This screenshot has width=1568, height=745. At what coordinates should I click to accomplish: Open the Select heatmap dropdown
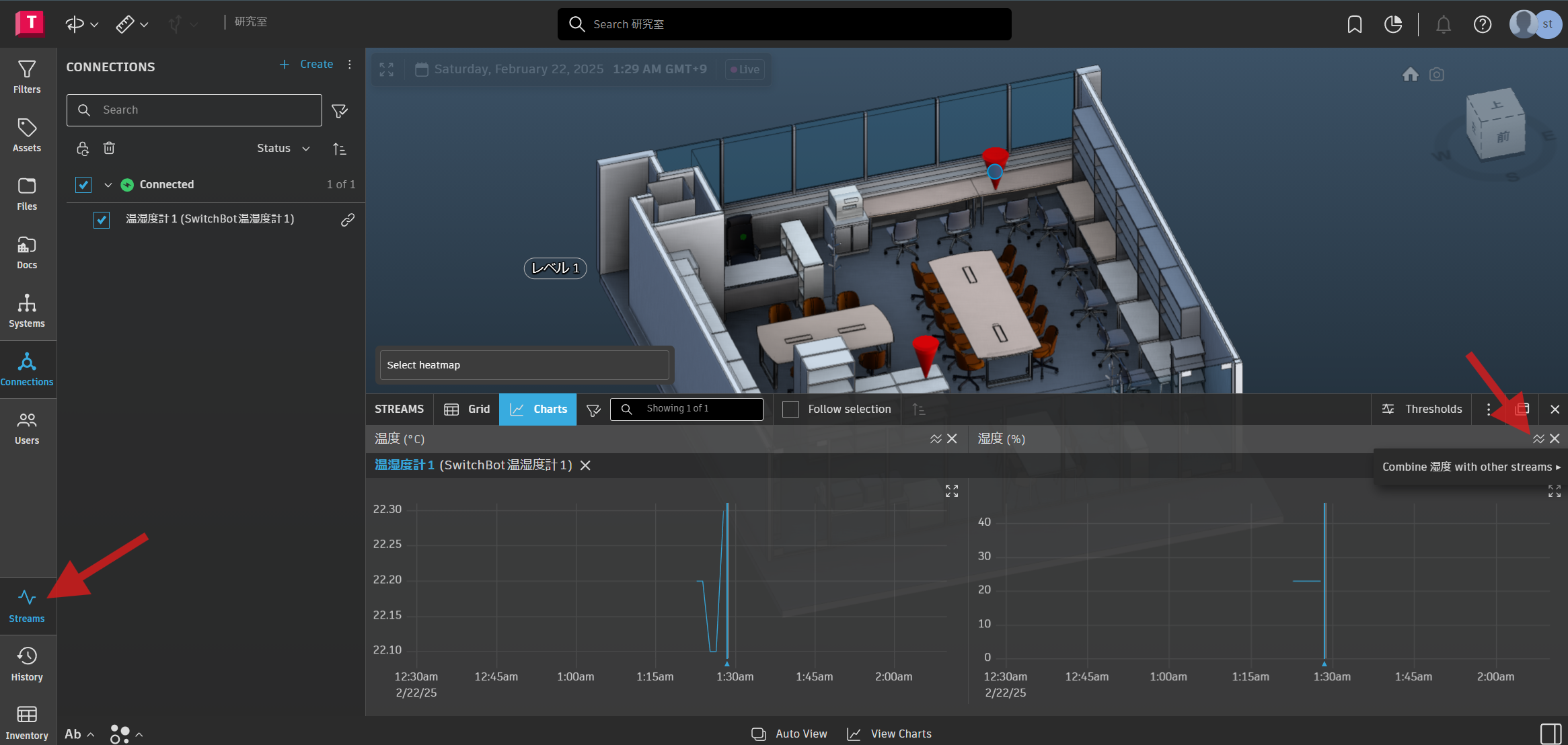pyautogui.click(x=524, y=365)
